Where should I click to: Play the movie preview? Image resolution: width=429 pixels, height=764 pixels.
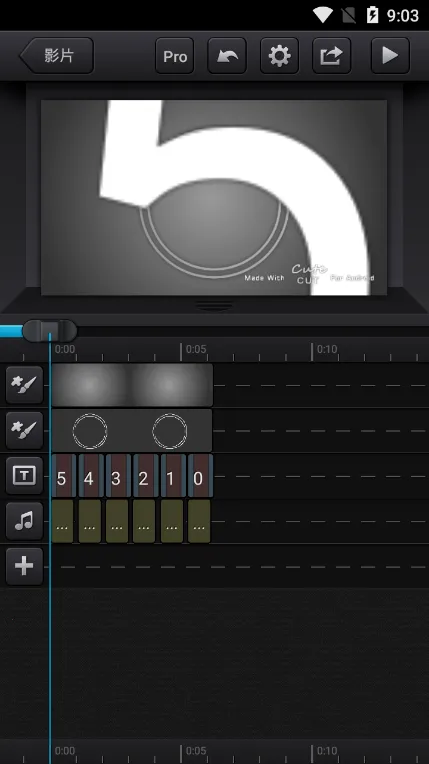390,56
